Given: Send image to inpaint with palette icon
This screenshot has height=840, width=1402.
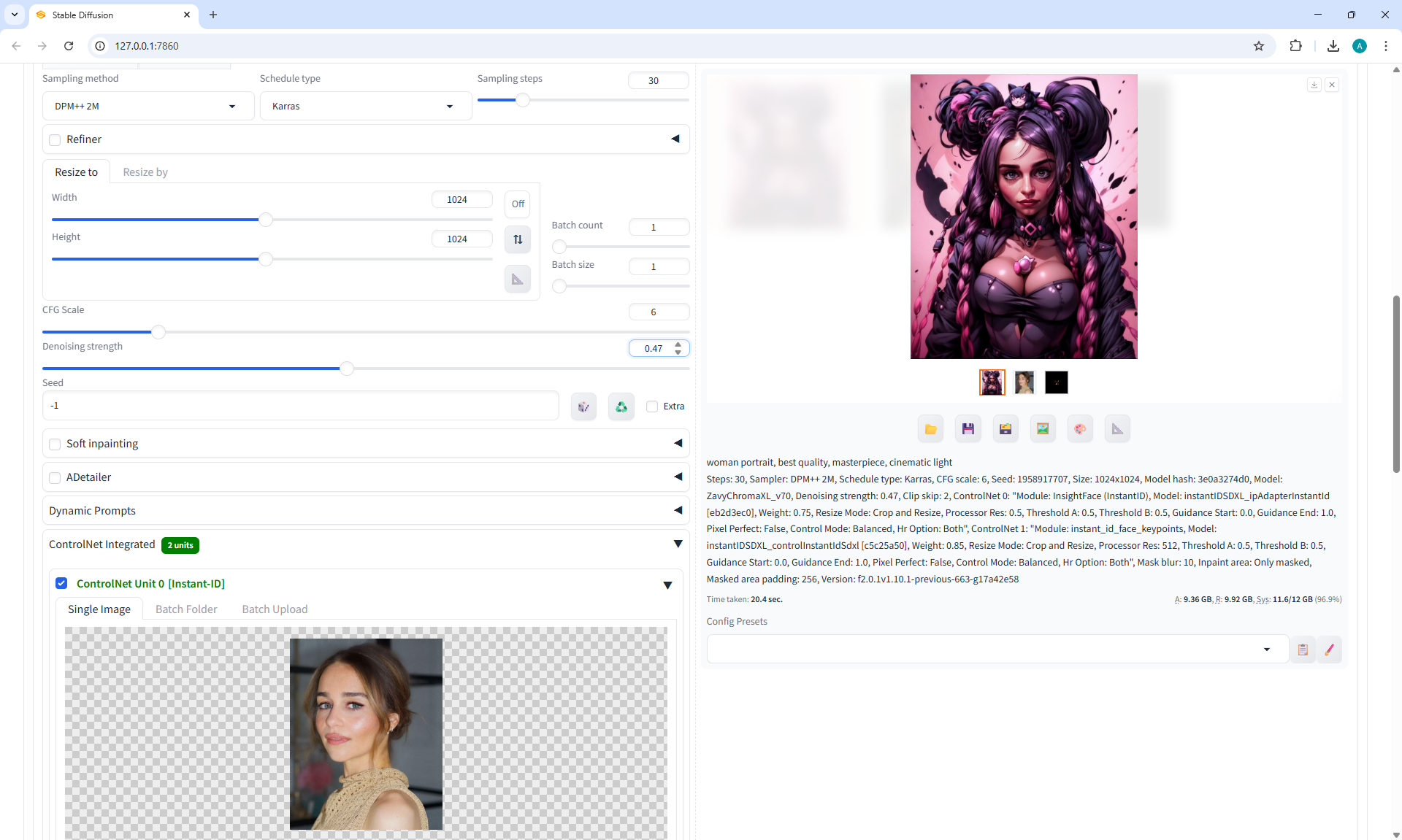Looking at the screenshot, I should [1080, 429].
